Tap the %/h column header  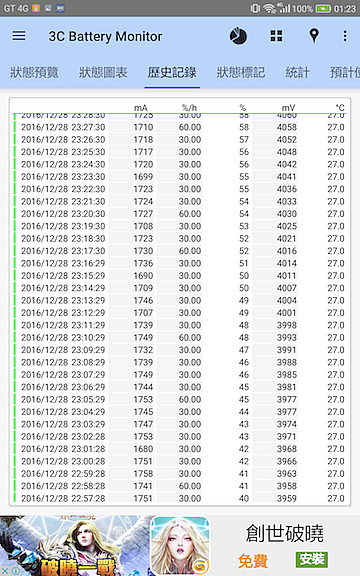tap(189, 108)
